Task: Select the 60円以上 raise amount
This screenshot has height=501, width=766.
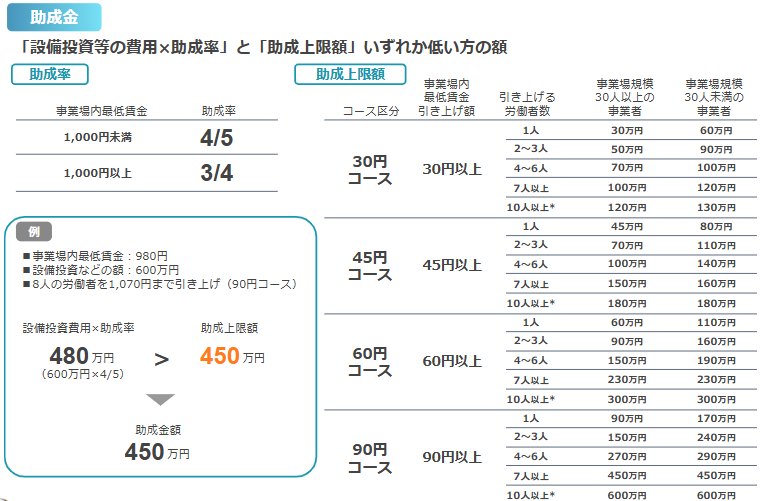Action: pos(452,361)
